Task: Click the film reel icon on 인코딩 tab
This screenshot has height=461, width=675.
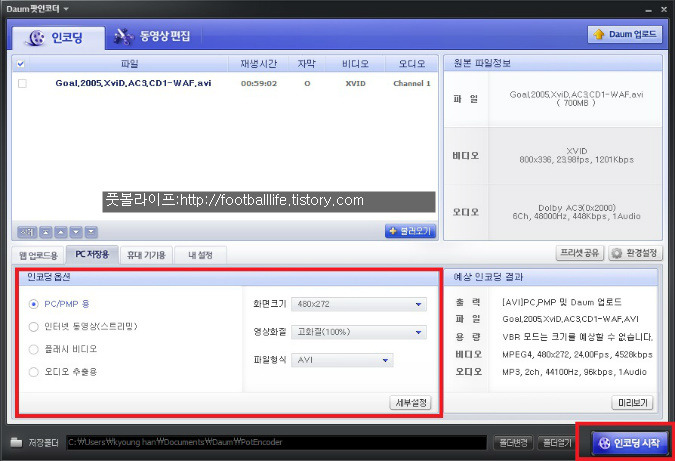Action: (x=35, y=38)
